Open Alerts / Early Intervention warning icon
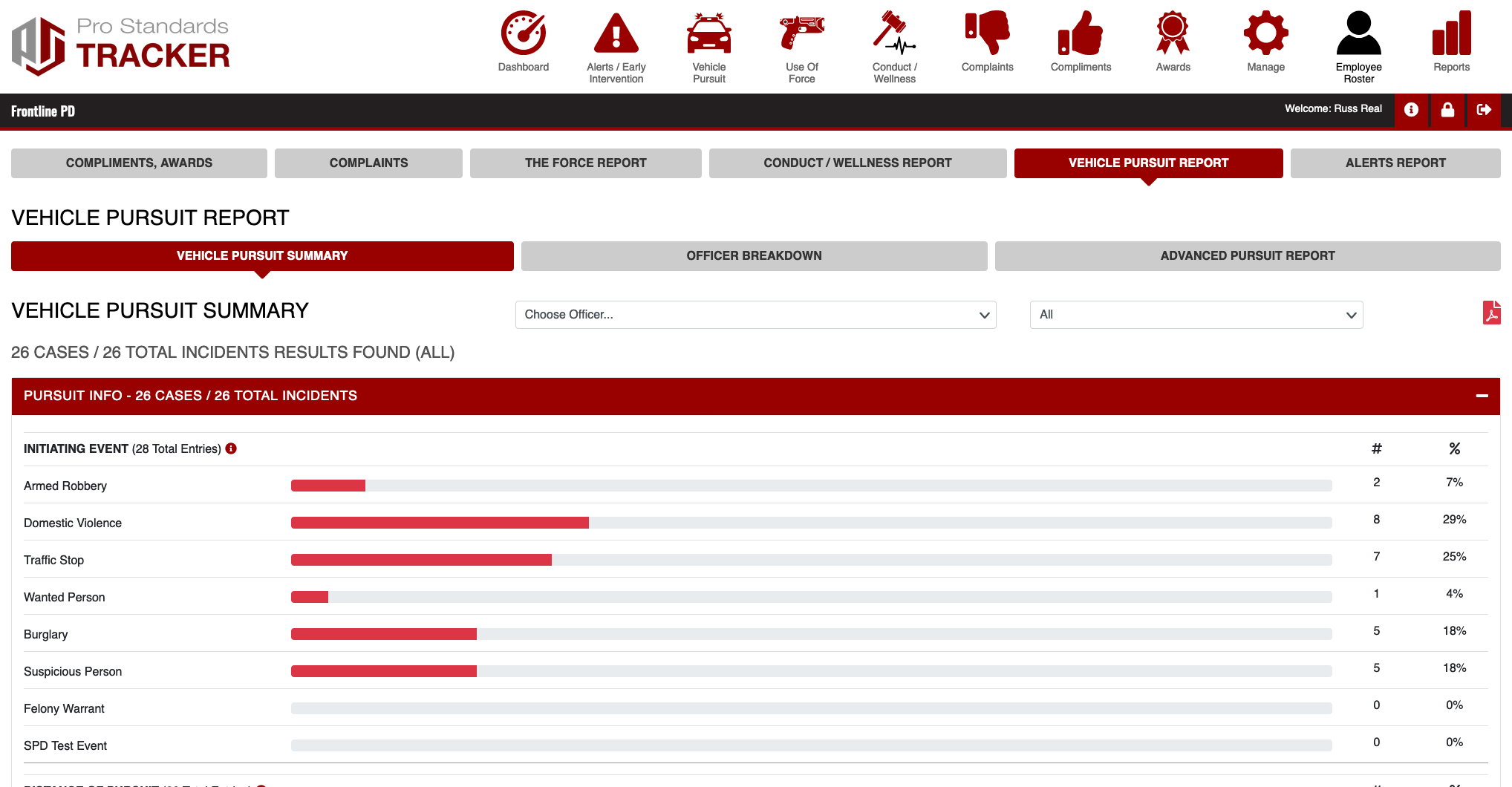Image resolution: width=1512 pixels, height=787 pixels. [x=616, y=33]
